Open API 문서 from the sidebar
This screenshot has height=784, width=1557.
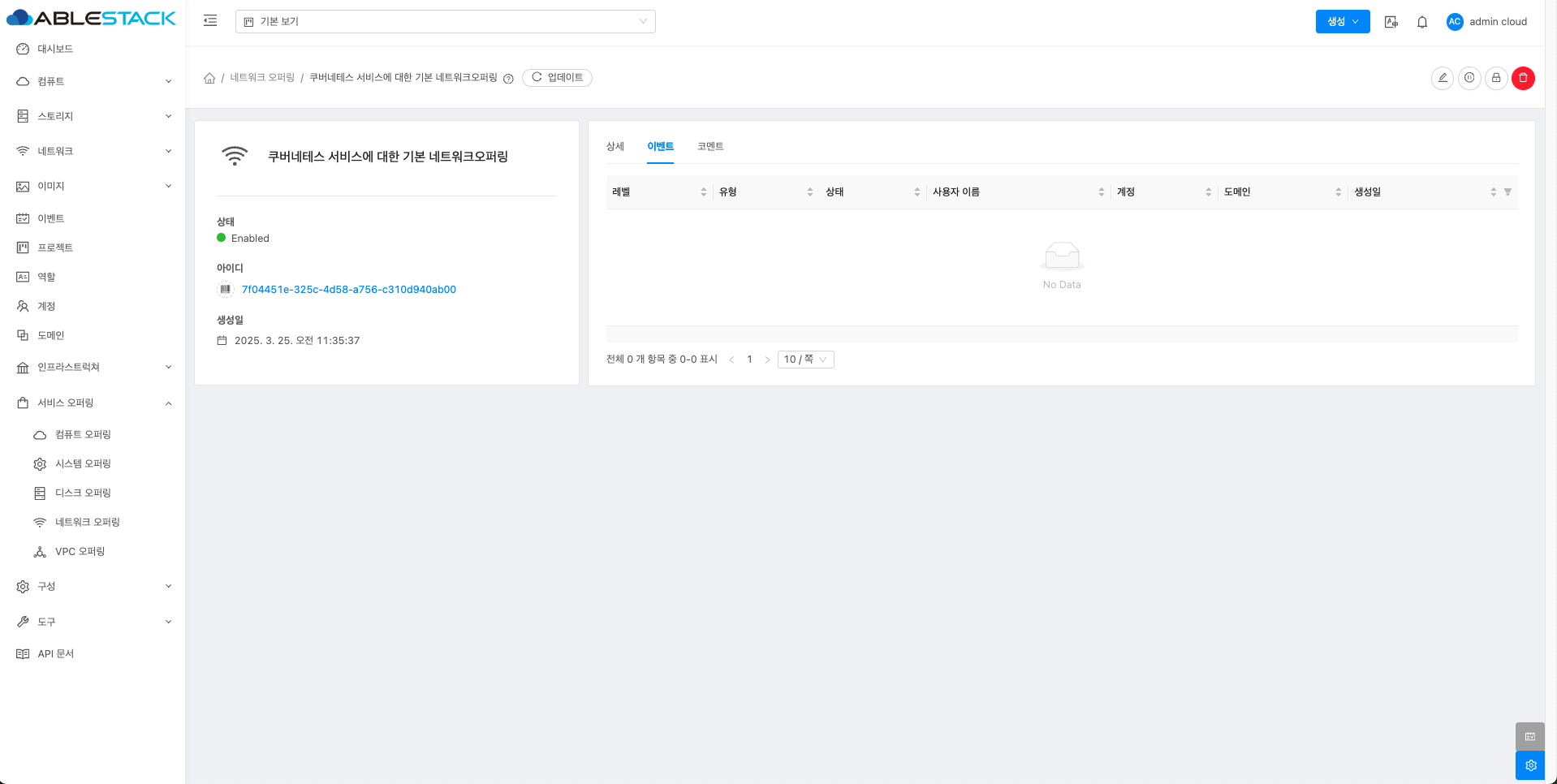click(55, 653)
